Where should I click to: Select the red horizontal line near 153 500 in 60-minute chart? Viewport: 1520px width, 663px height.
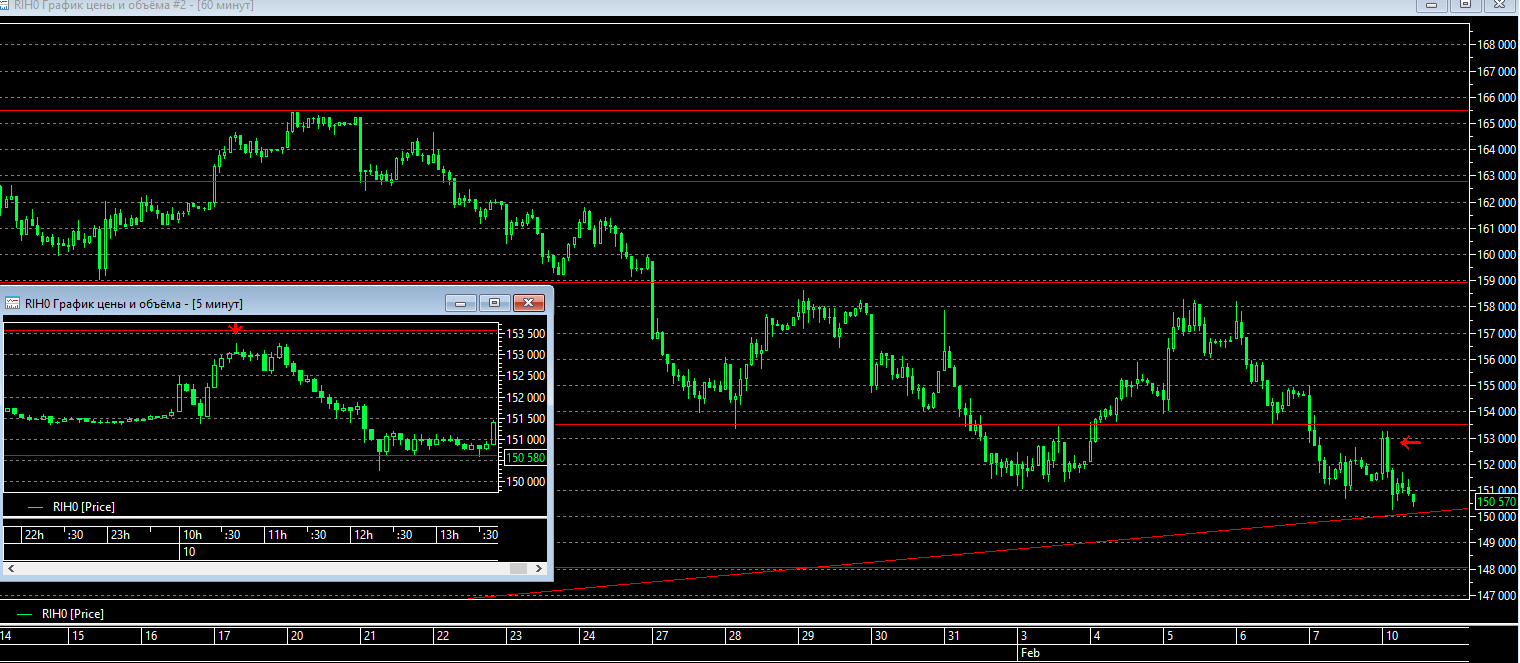pos(1010,425)
